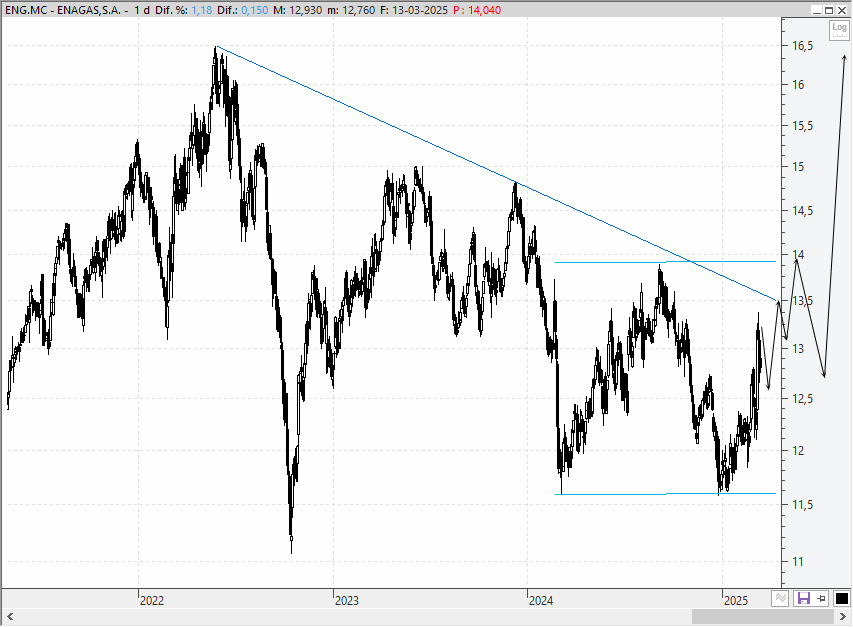
Task: Click the 16,5 price axis label
Action: click(802, 46)
